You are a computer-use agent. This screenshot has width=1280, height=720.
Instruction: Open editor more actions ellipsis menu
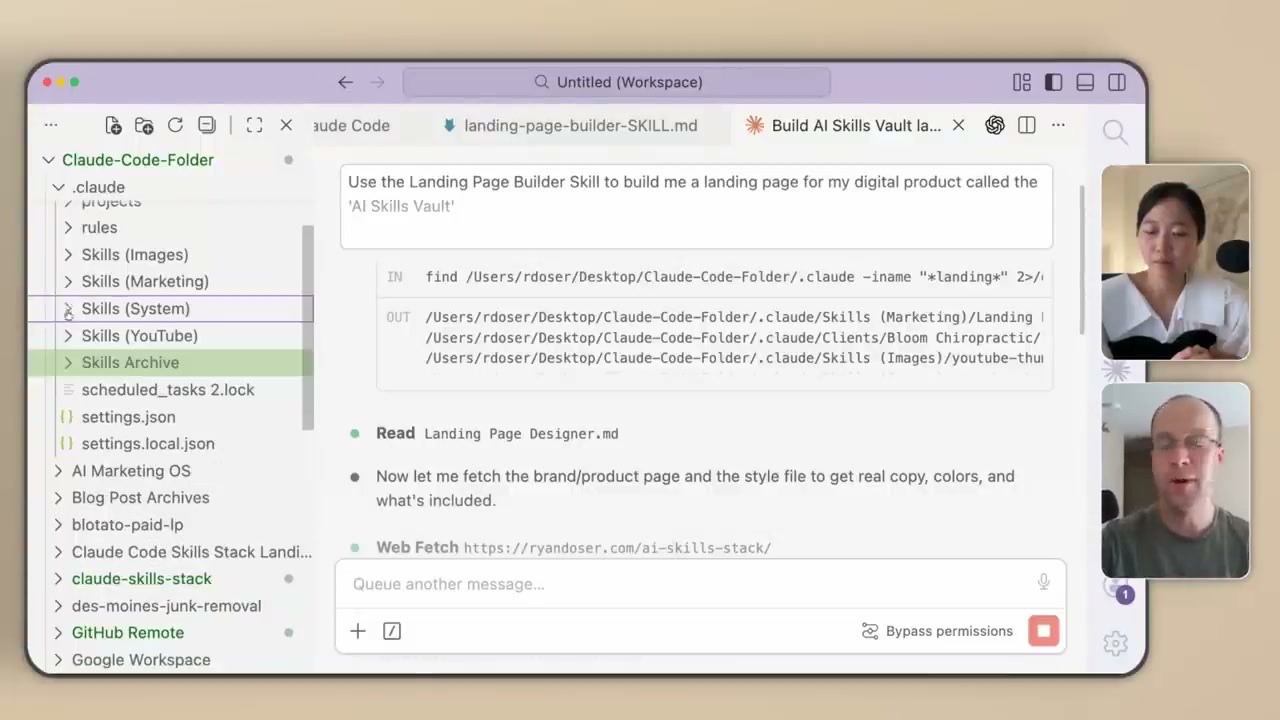tap(1058, 125)
